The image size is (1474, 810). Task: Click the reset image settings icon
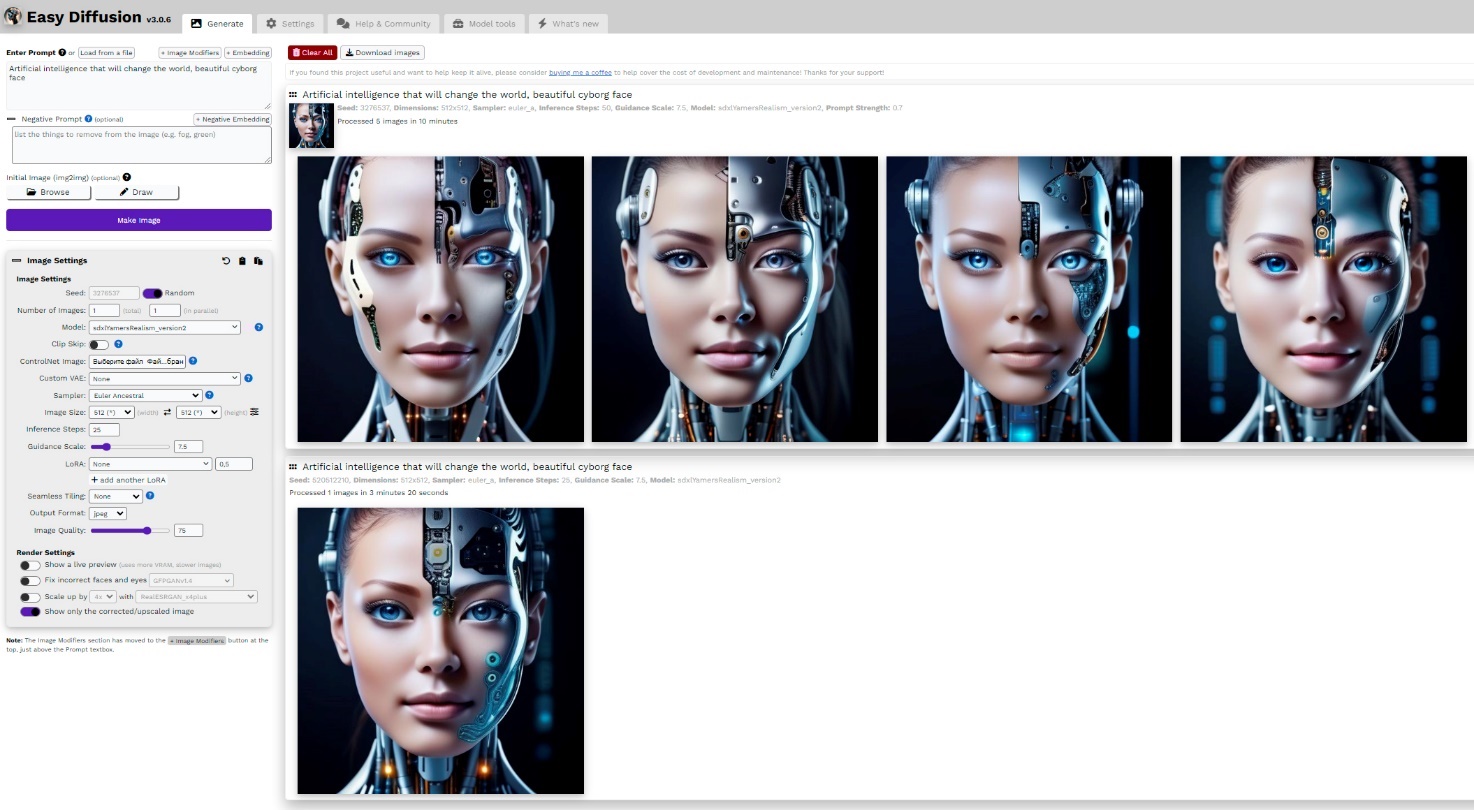tap(226, 261)
